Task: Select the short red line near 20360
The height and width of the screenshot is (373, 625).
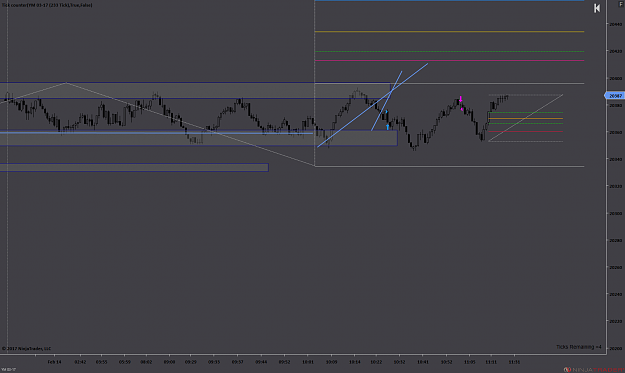Action: pos(526,132)
